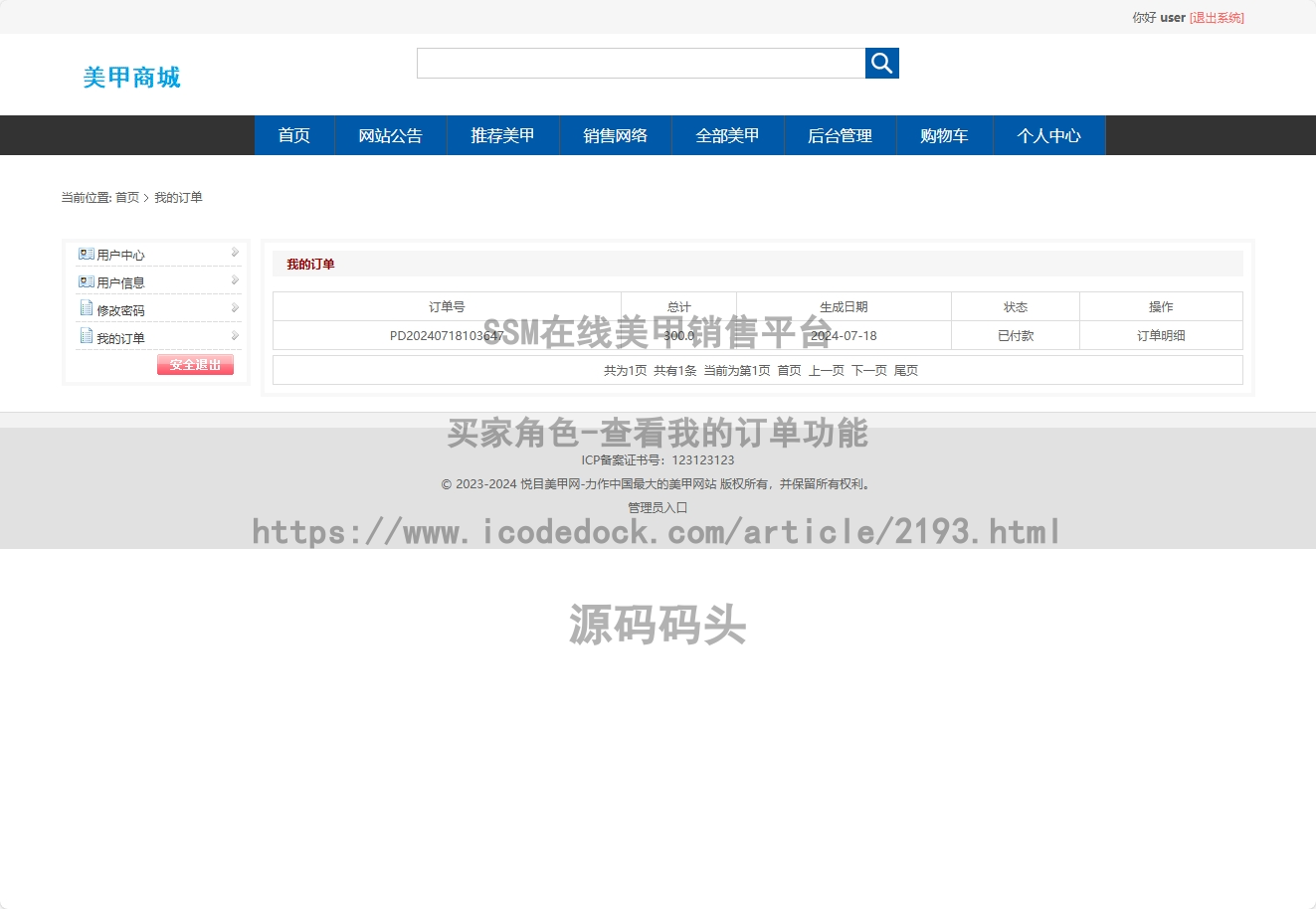Click pagination link 下一页

point(868,371)
